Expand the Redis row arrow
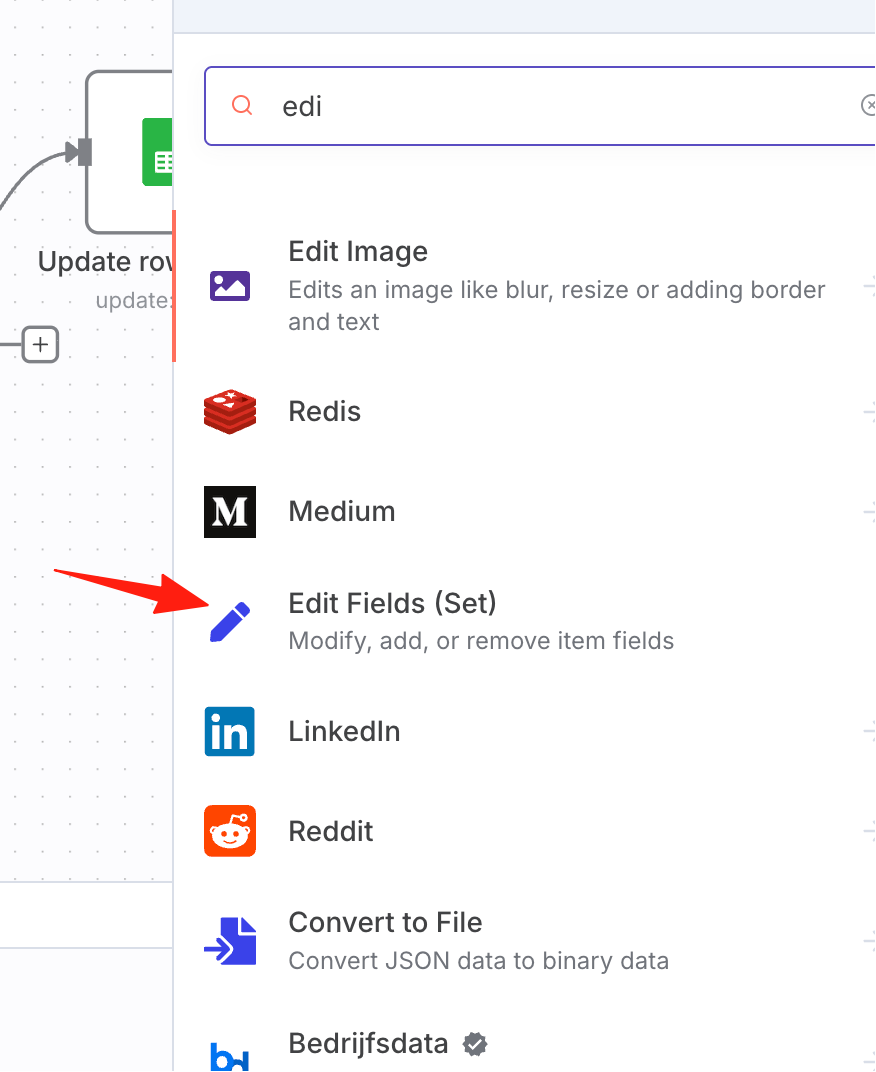Image resolution: width=876 pixels, height=1072 pixels. pos(869,412)
